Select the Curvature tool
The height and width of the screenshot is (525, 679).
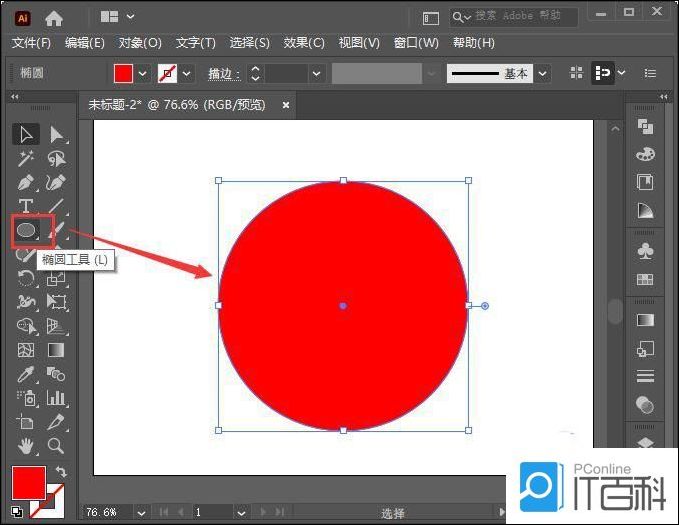pos(56,182)
